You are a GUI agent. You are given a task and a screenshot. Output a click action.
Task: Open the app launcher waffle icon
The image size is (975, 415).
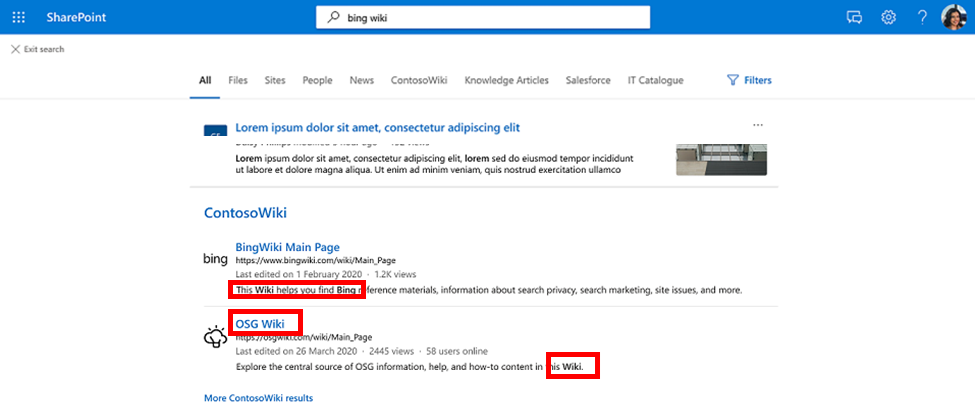(19, 17)
